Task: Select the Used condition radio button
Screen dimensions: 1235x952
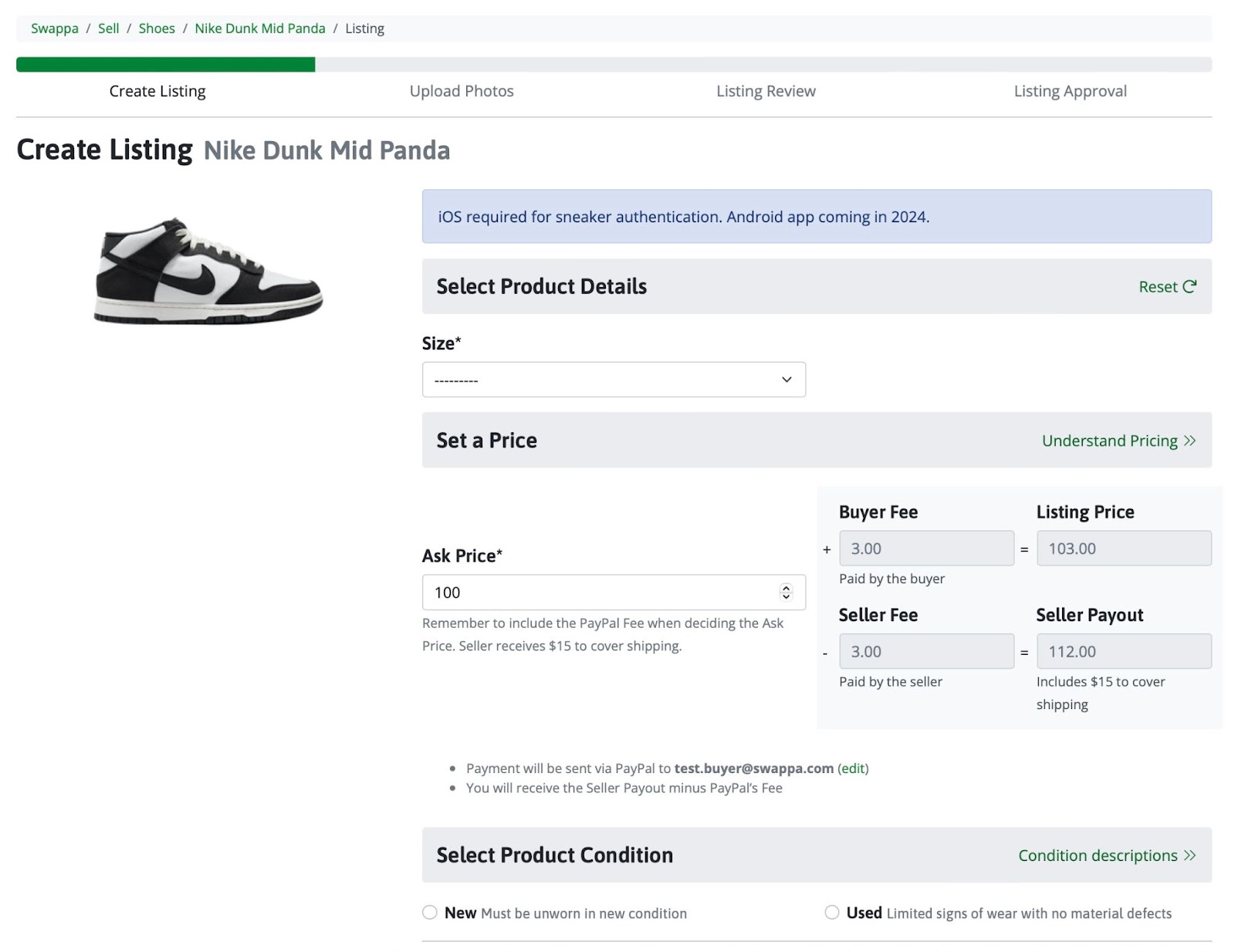Action: (x=831, y=913)
